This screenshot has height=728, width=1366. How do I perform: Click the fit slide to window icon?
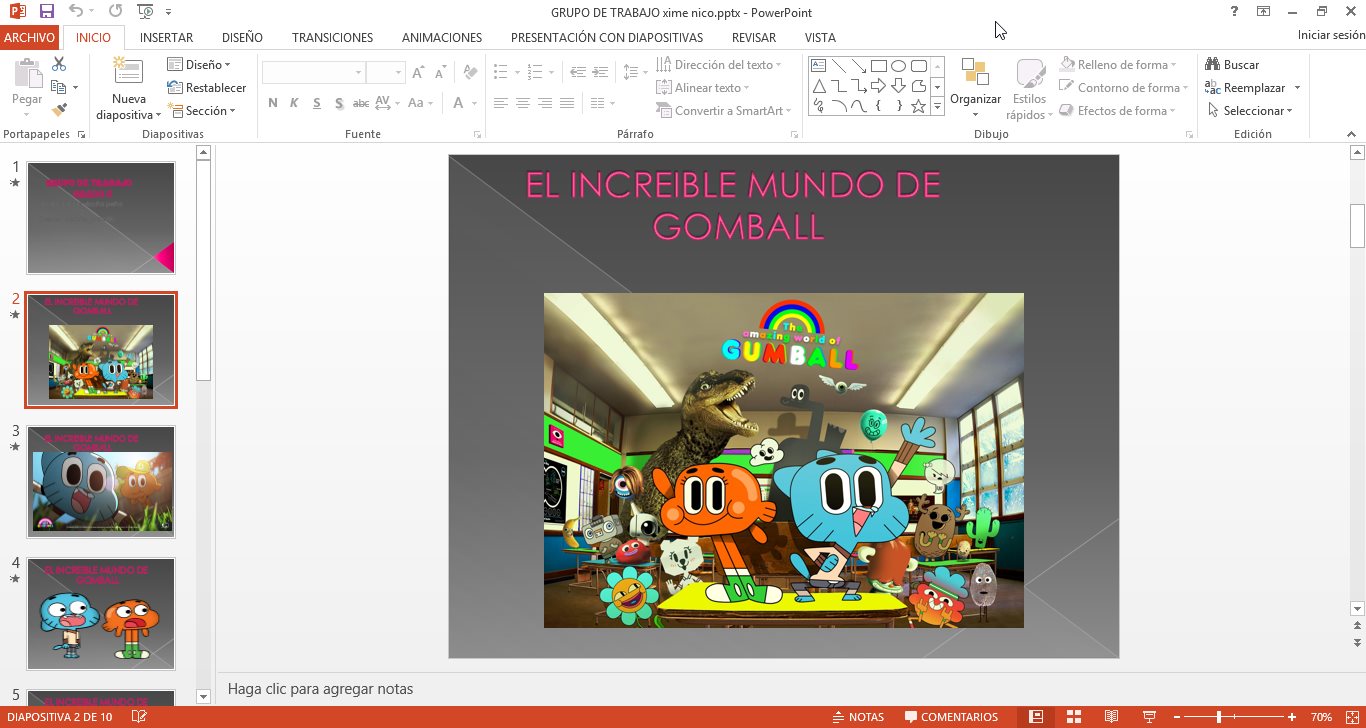point(1353,717)
